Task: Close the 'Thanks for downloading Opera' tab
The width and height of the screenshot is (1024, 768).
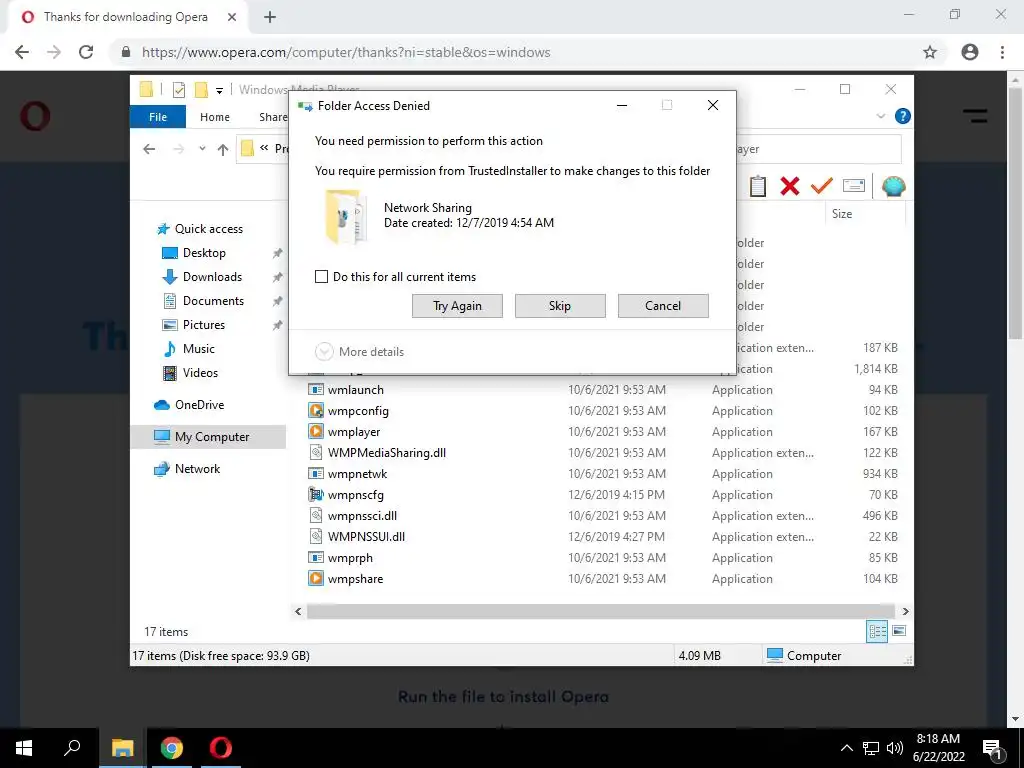Action: (x=232, y=18)
